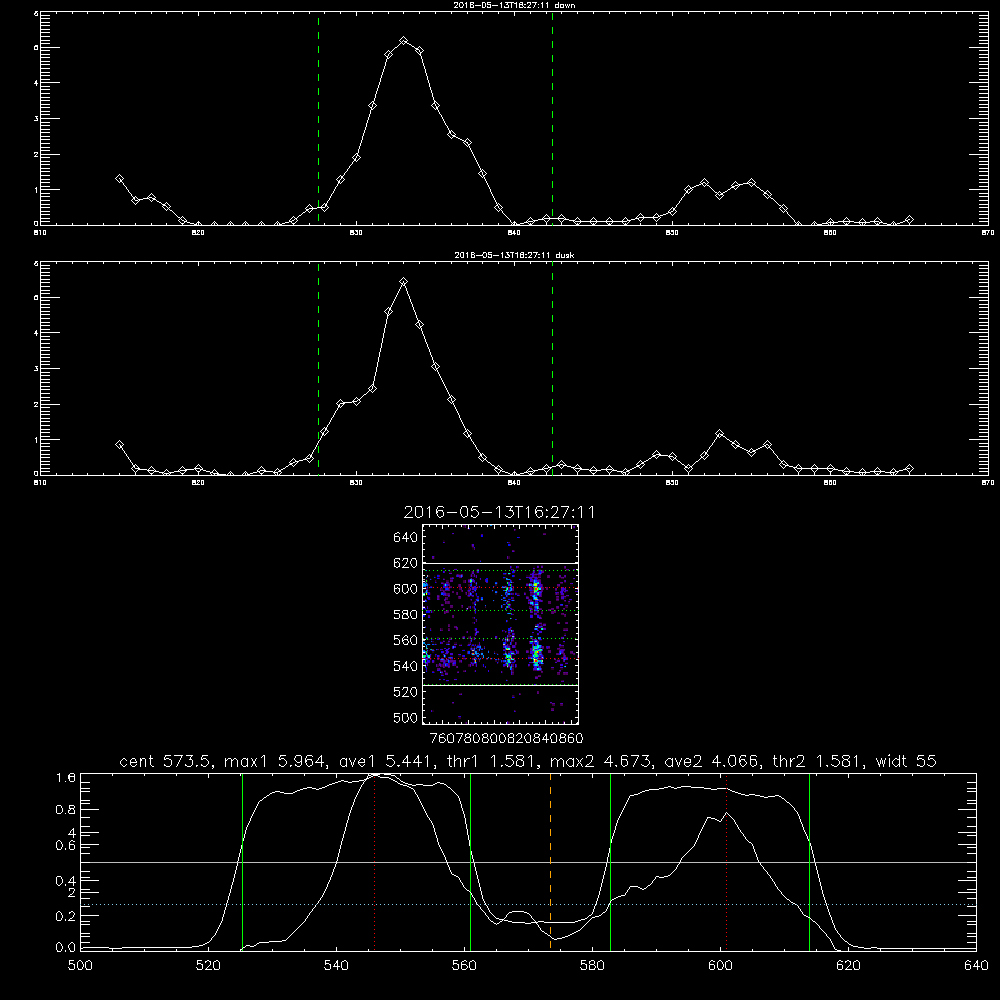Click the "widt 55" value in the stats line
1000x1000 pixels.
(x=906, y=761)
